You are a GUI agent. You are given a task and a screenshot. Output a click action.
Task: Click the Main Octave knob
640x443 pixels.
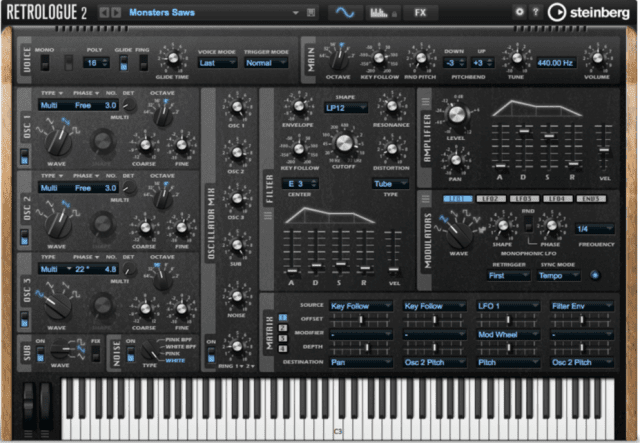coord(338,59)
